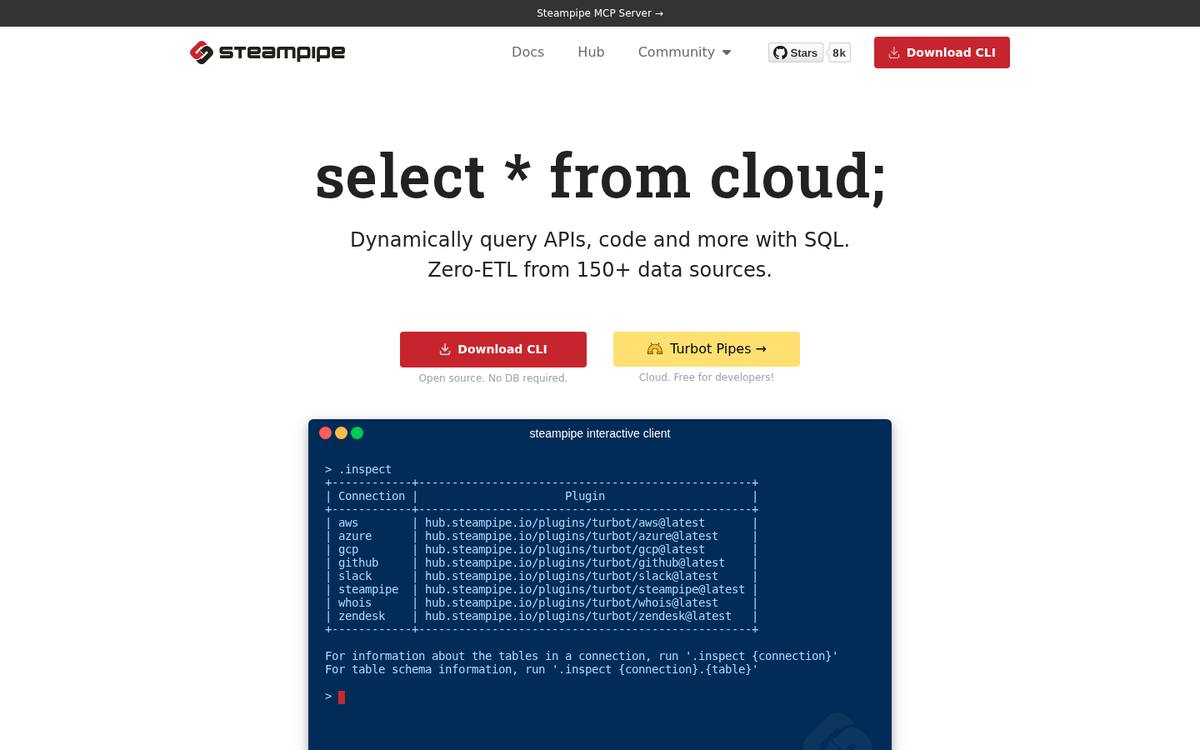Click the GitHub Stars button
This screenshot has width=1200, height=750.
tap(796, 53)
